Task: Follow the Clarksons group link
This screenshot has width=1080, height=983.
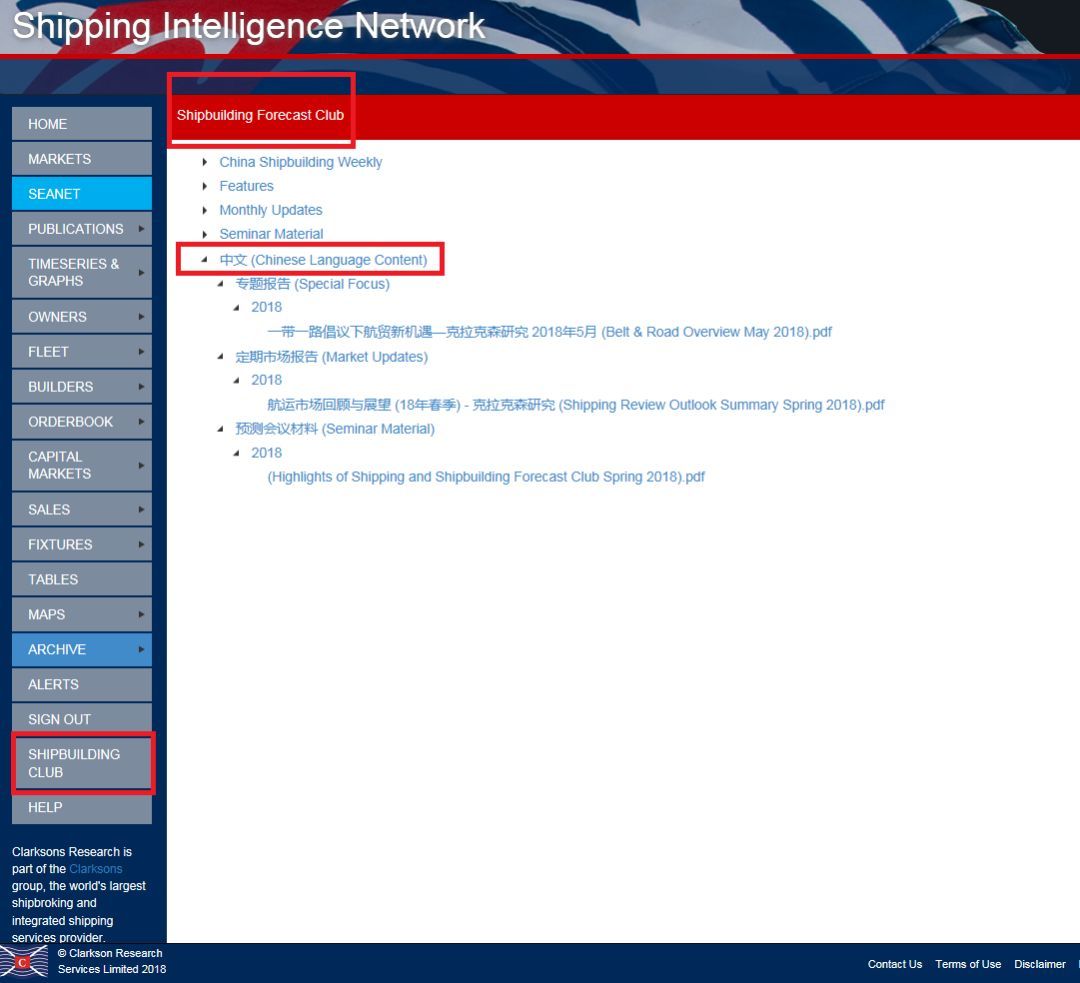Action: click(96, 869)
